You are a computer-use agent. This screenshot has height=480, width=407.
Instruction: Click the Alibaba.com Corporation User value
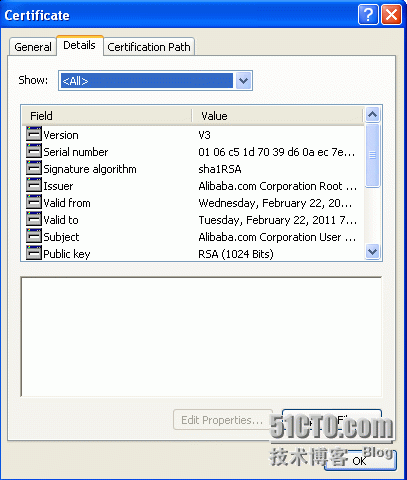tap(277, 237)
